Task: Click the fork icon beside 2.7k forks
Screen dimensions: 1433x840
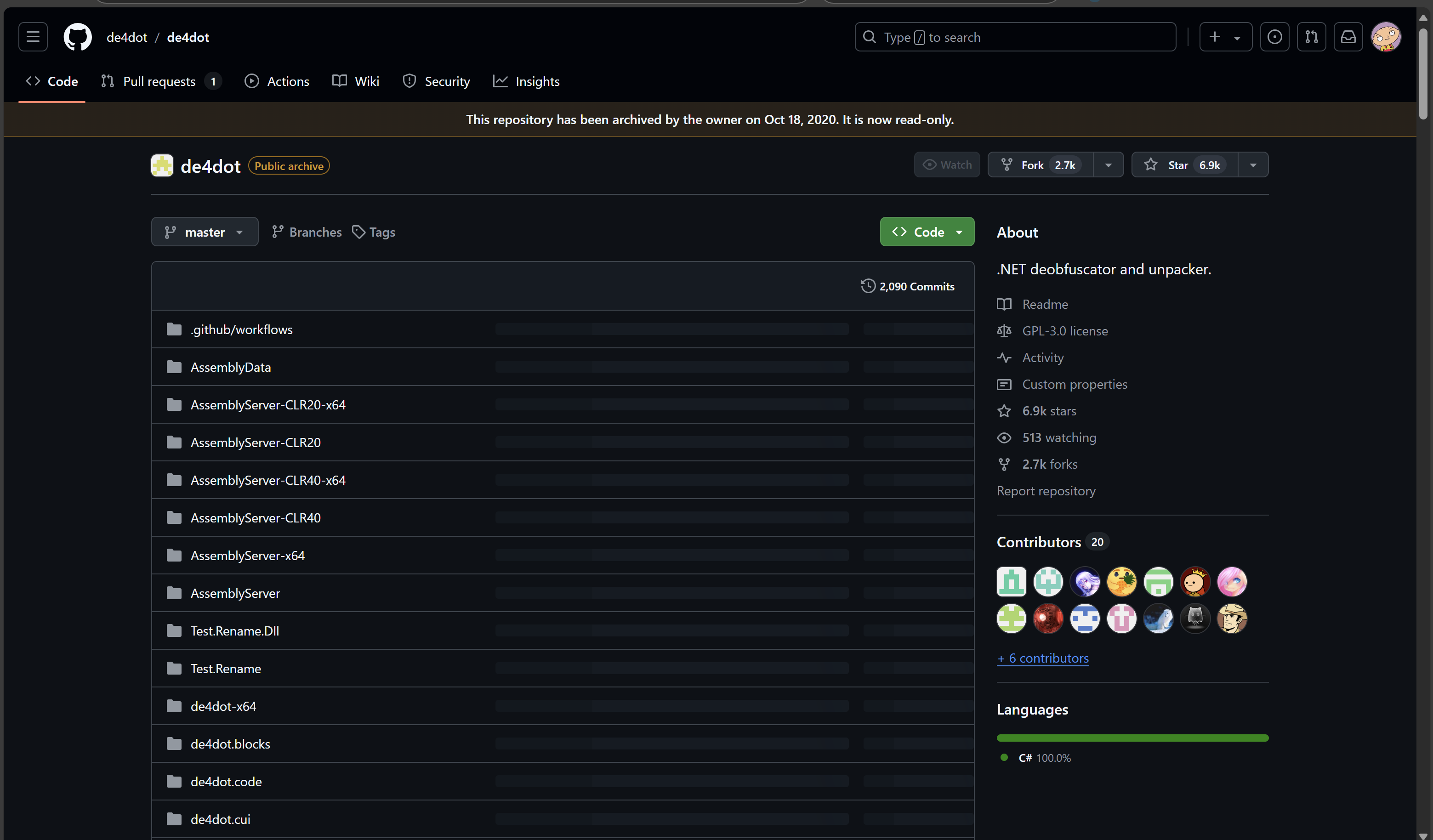Action: tap(1004, 464)
